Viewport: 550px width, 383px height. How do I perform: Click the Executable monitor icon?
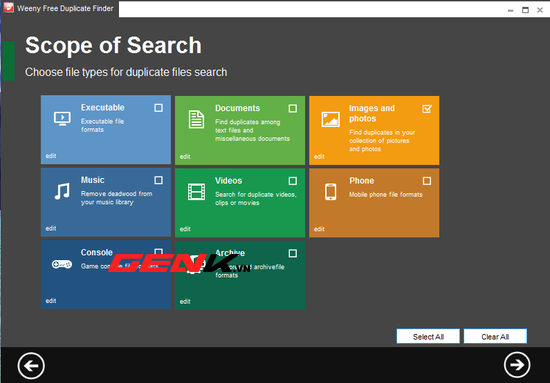62,119
